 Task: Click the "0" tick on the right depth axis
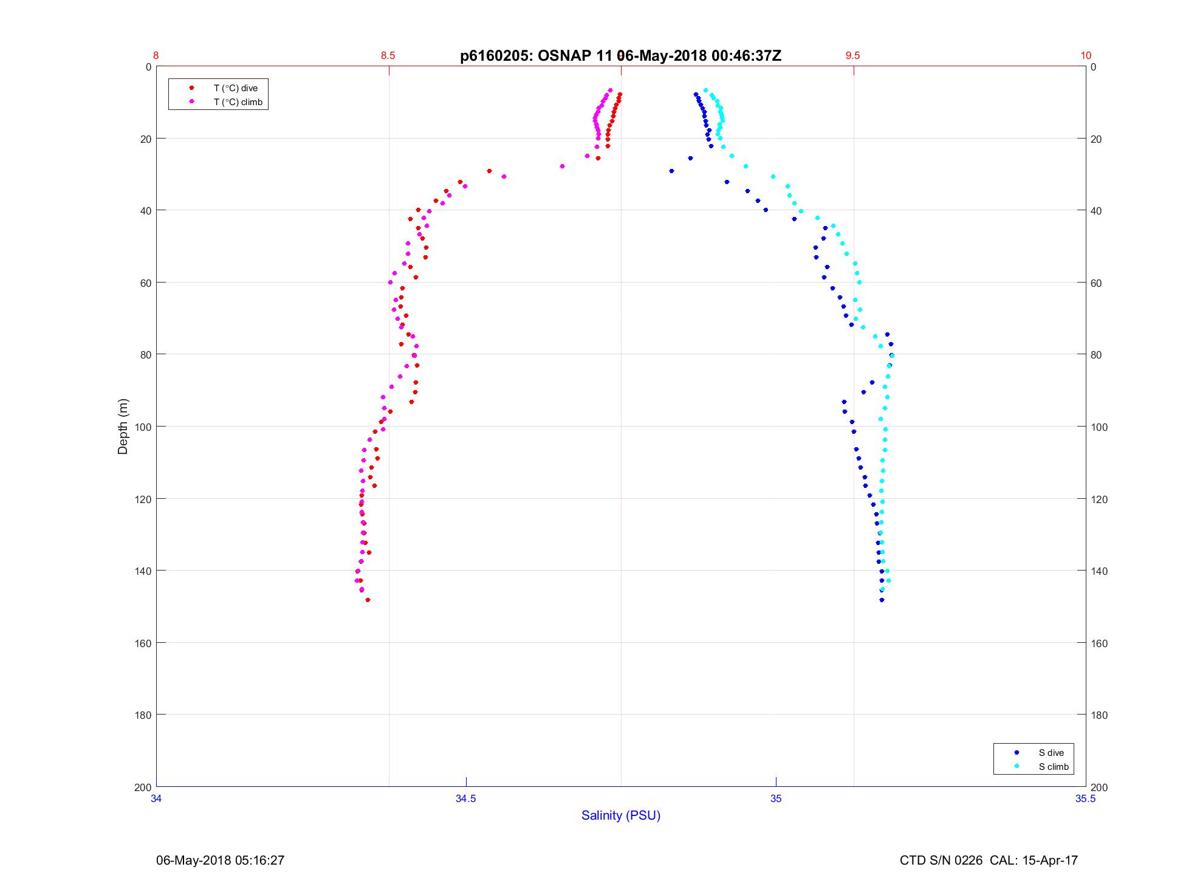coord(1093,67)
